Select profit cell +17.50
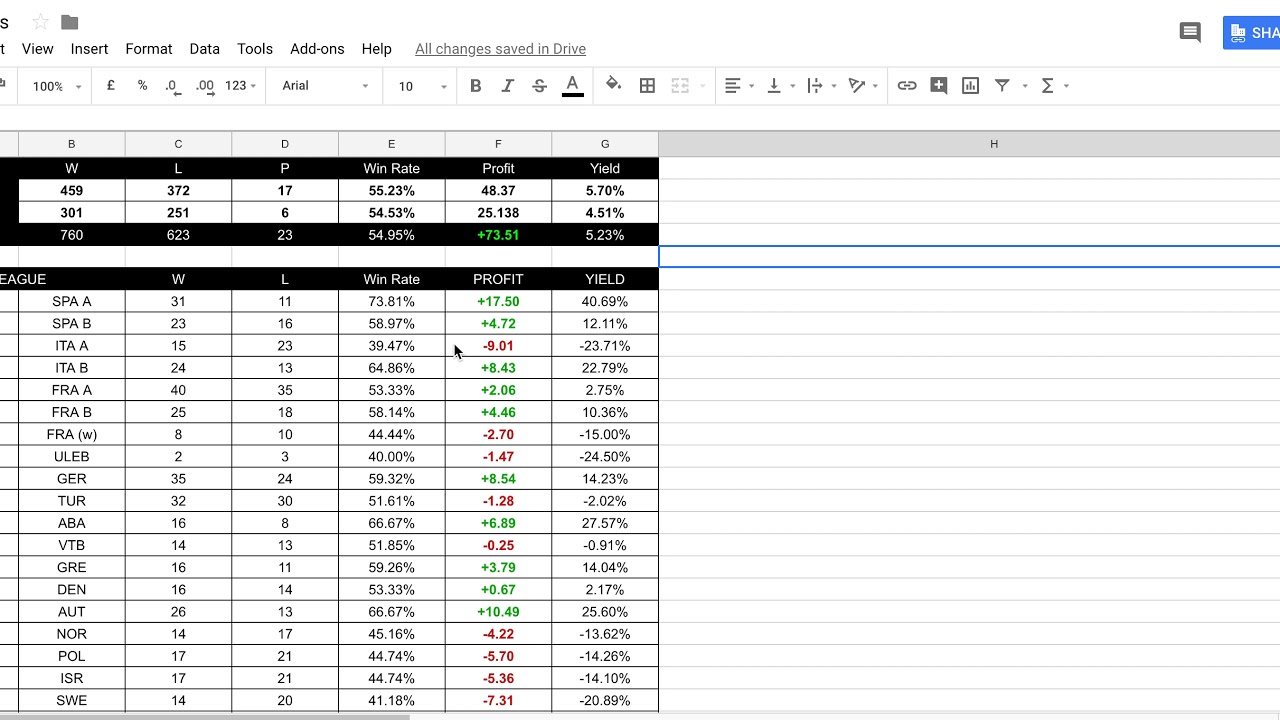Image resolution: width=1280 pixels, height=720 pixels. point(498,301)
